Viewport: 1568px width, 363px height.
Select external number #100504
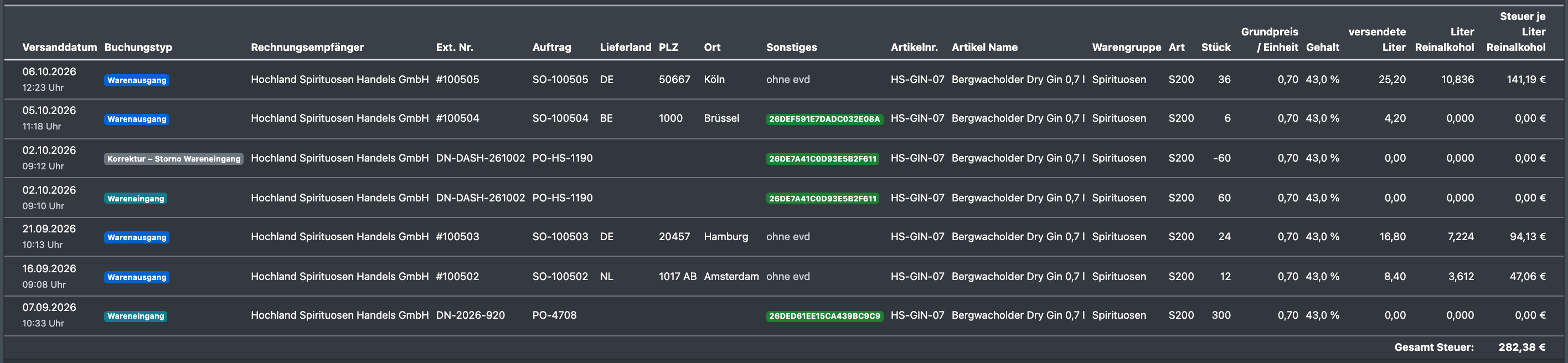coord(458,118)
